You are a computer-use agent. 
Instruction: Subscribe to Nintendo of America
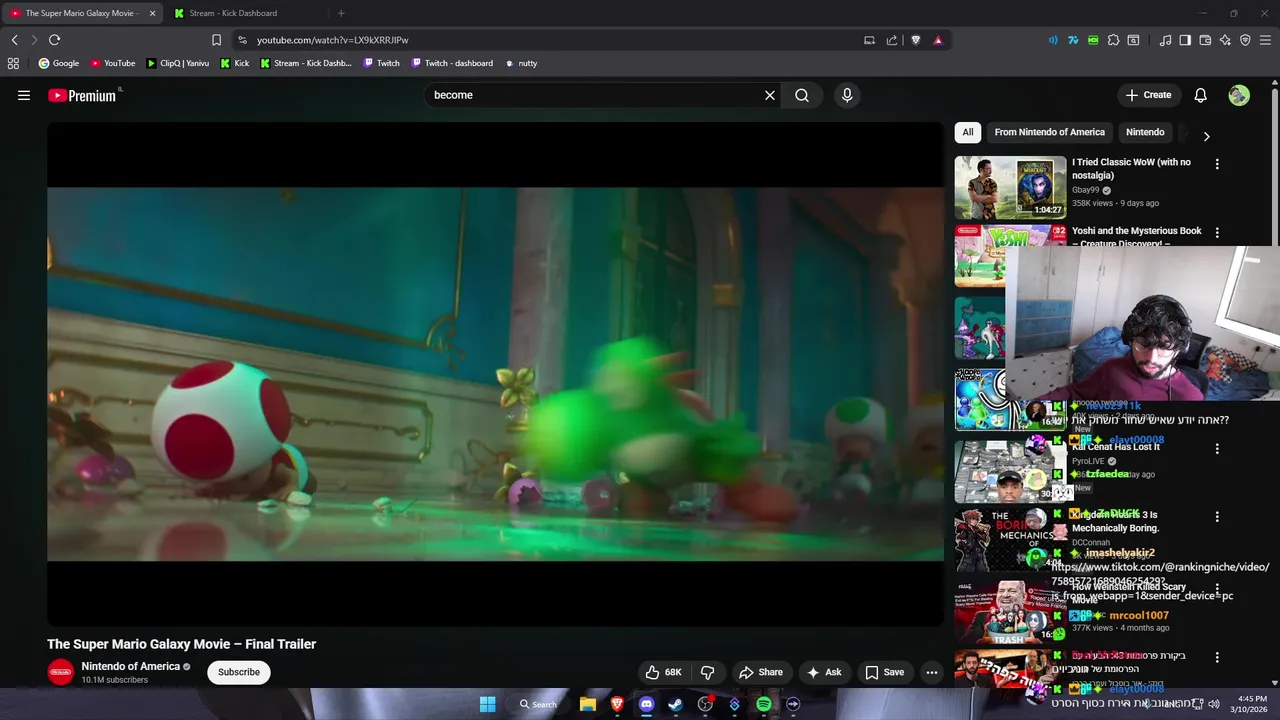pyautogui.click(x=239, y=672)
